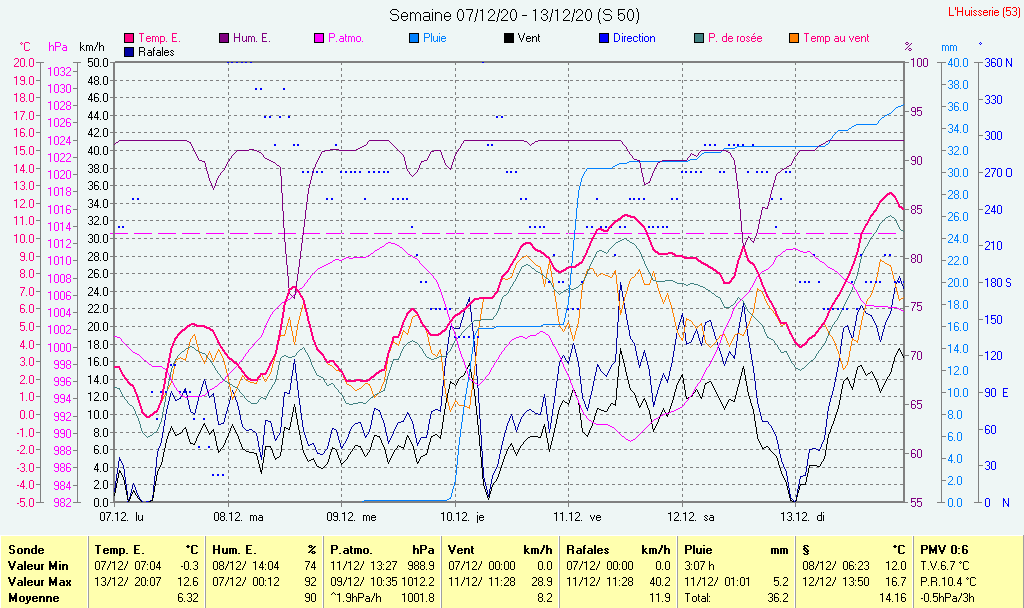
Task: Click the Temp. E. minimum value -0.3
Action: tap(188, 566)
